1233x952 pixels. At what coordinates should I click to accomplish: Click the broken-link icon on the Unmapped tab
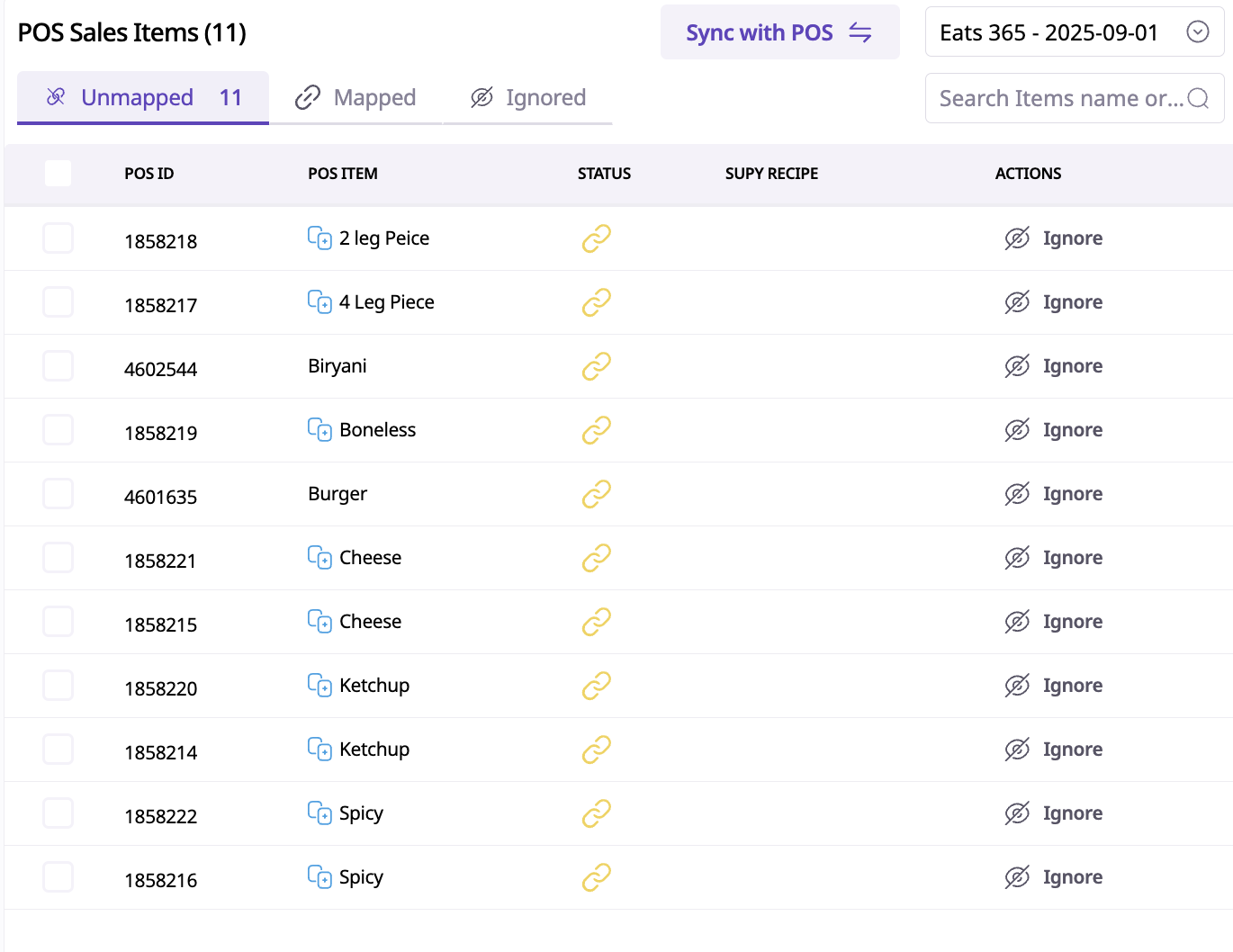[x=56, y=95]
